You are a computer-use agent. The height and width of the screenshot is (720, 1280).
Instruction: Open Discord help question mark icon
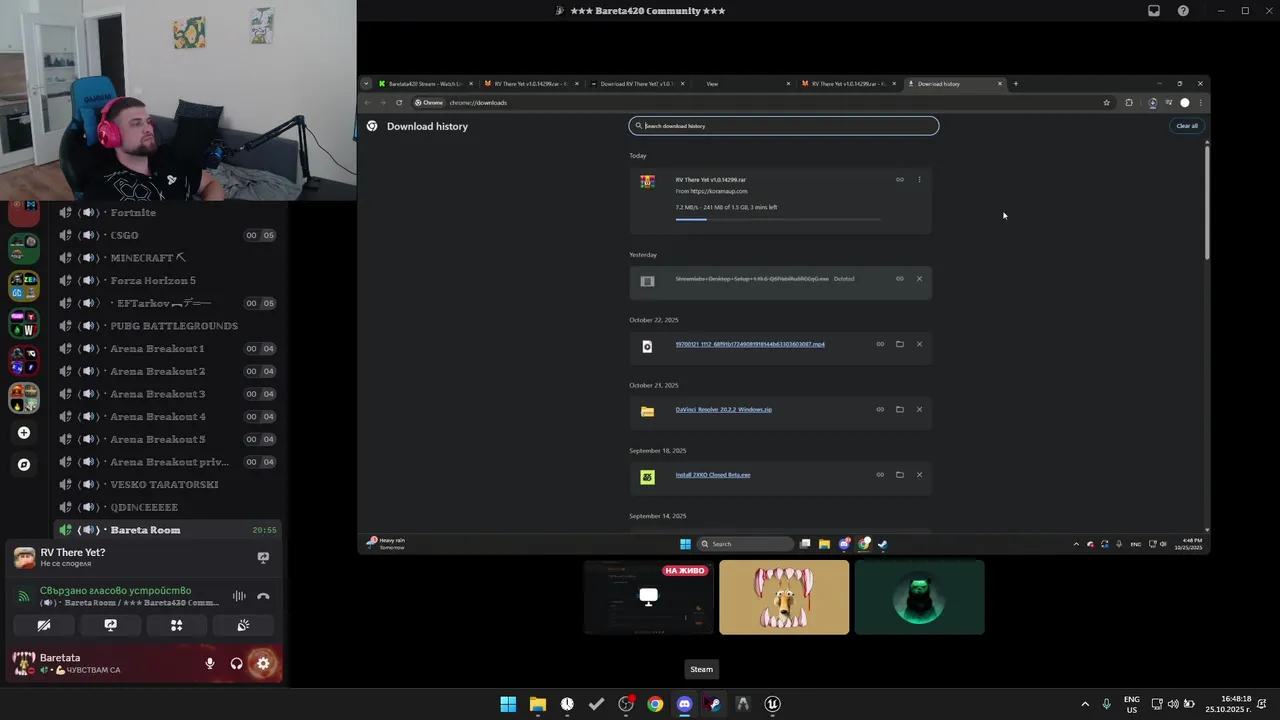1183,11
